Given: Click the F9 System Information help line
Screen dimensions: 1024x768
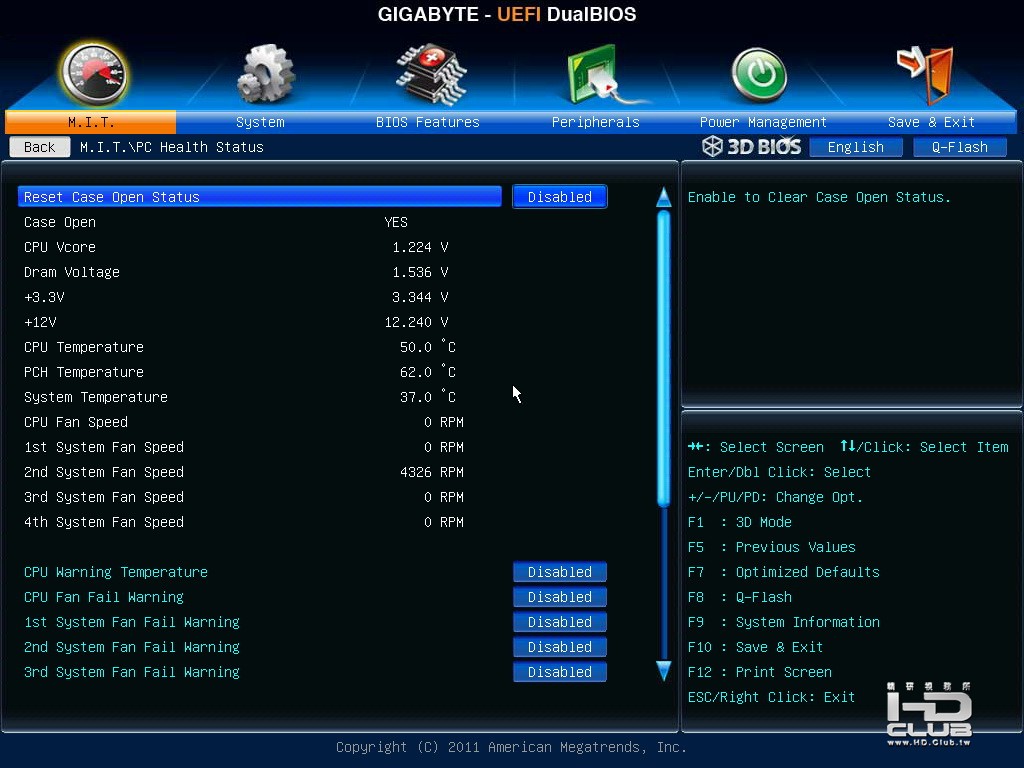Looking at the screenshot, I should (x=784, y=622).
